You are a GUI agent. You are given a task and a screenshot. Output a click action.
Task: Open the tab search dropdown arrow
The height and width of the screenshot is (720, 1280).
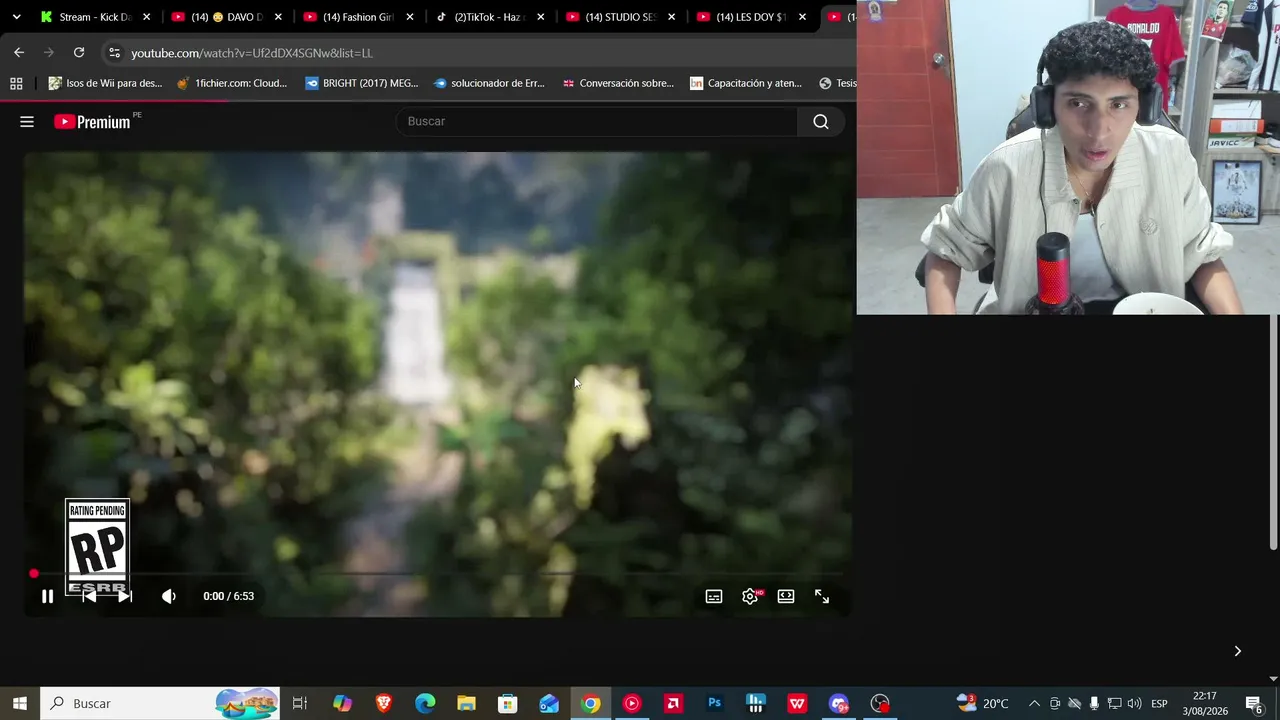coord(16,17)
